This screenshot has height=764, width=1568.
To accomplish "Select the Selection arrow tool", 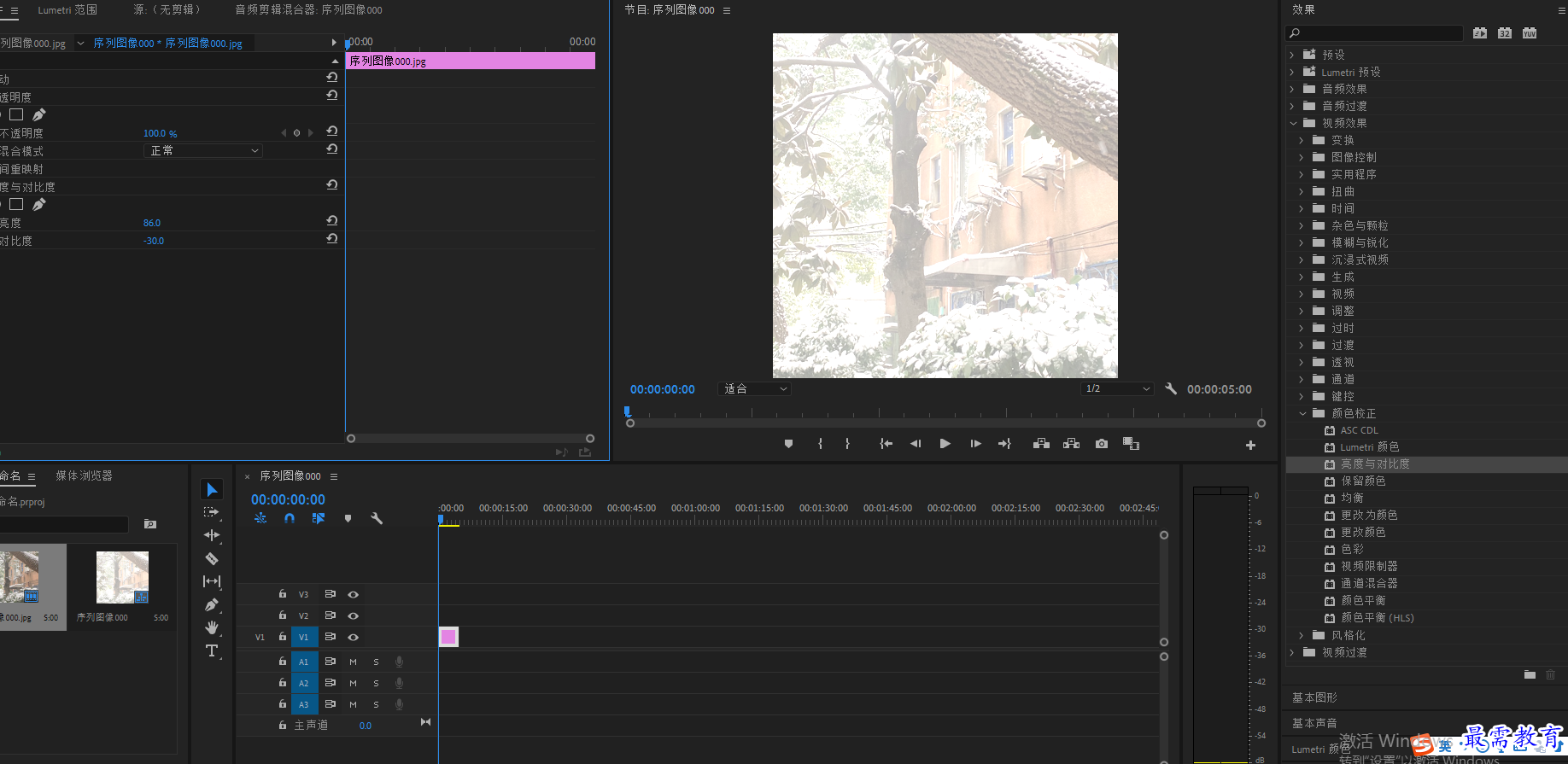I will [x=212, y=489].
